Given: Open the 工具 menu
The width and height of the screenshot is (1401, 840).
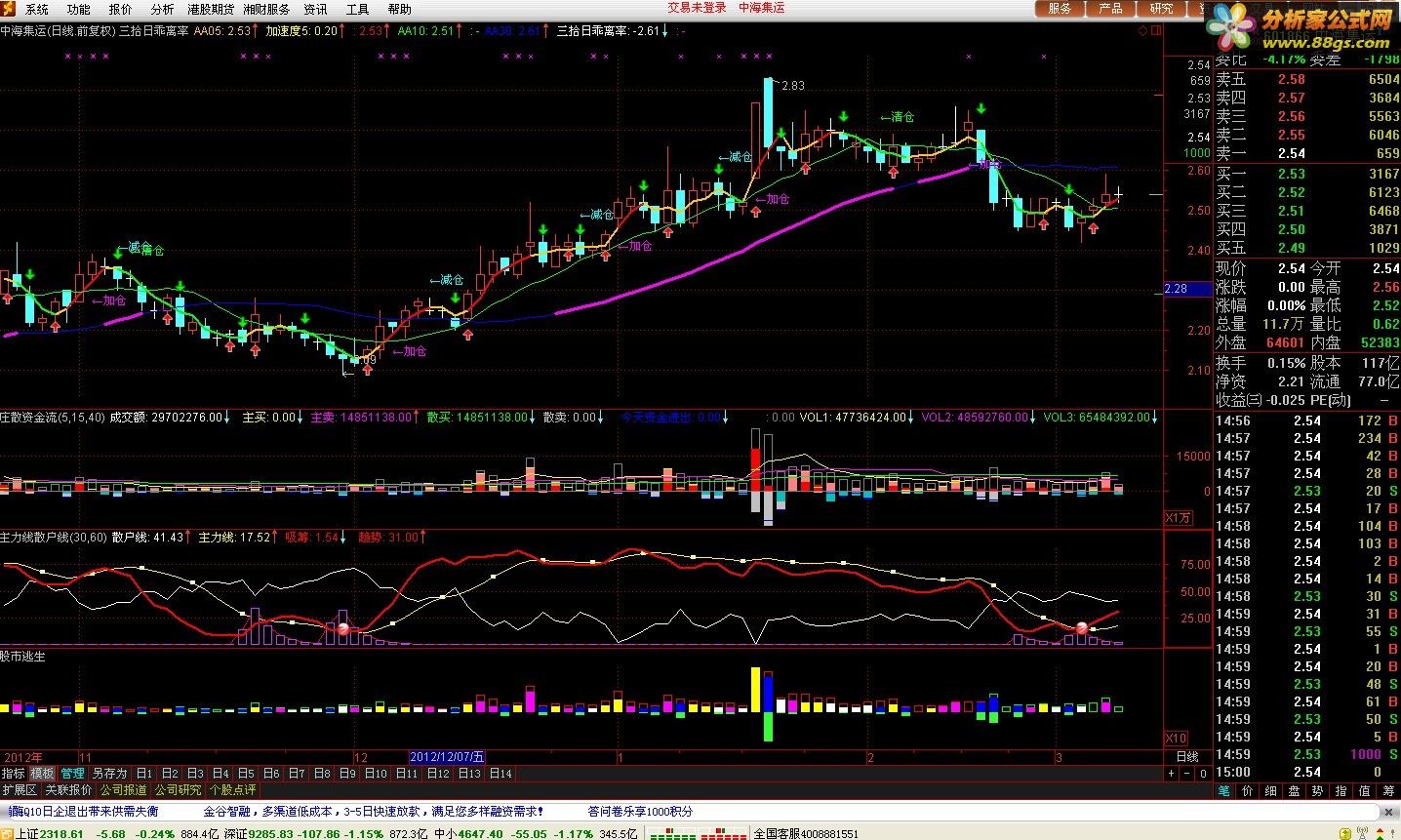Looking at the screenshot, I should (x=357, y=9).
